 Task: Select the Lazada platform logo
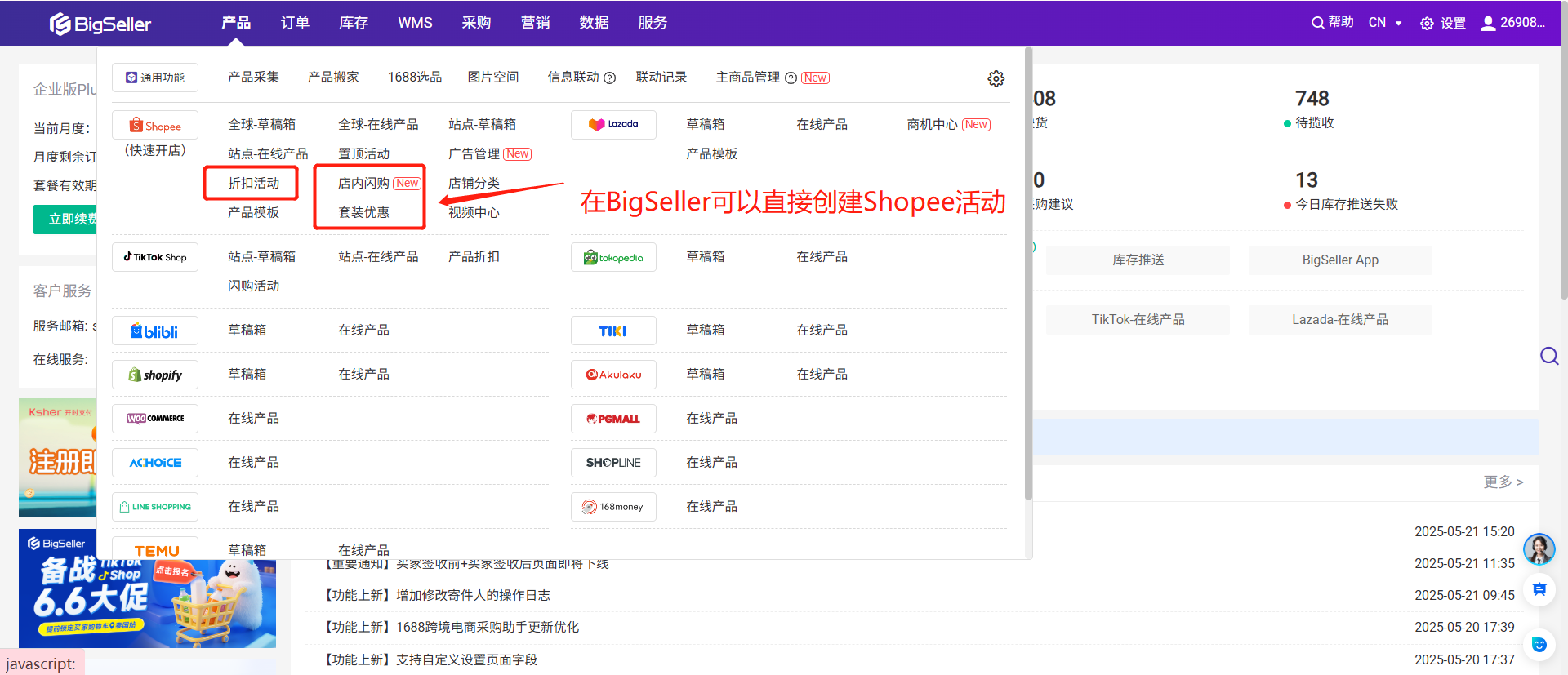click(613, 125)
